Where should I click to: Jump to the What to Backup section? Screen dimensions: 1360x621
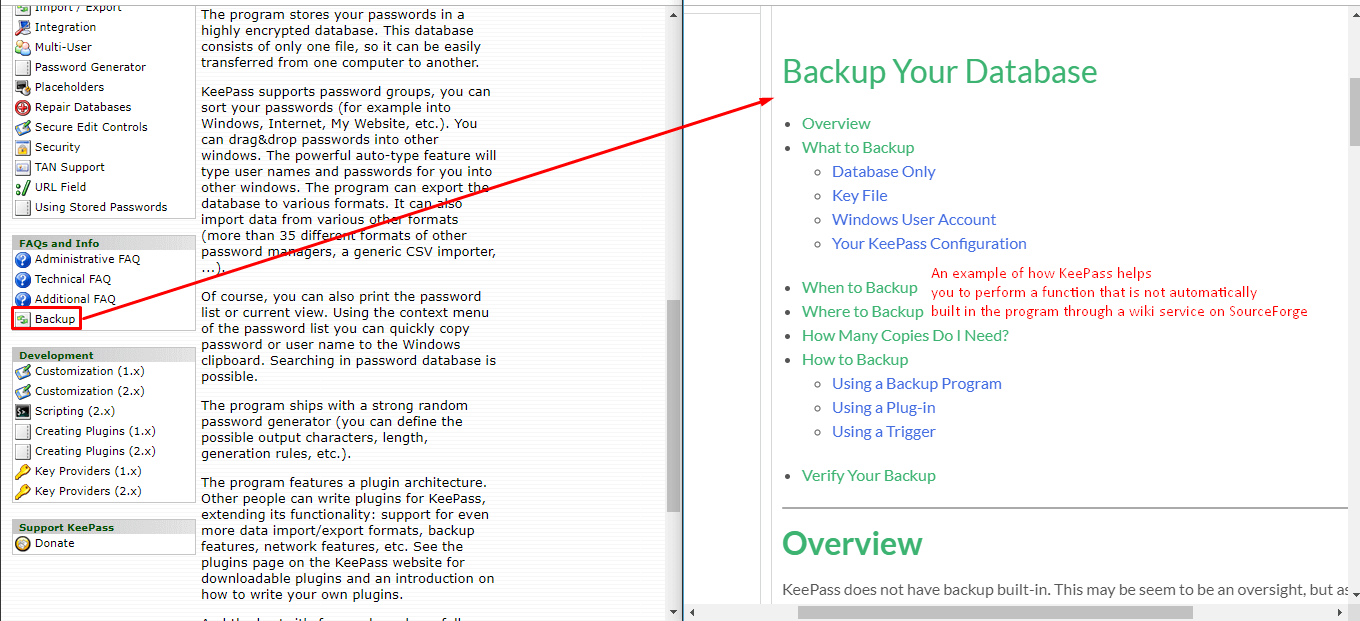point(858,148)
